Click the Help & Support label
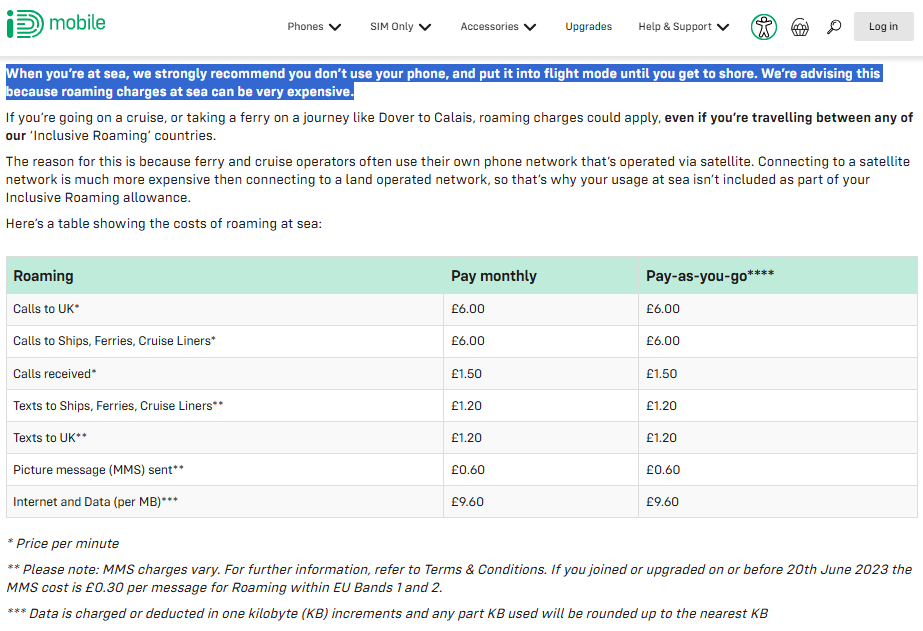 pos(675,26)
